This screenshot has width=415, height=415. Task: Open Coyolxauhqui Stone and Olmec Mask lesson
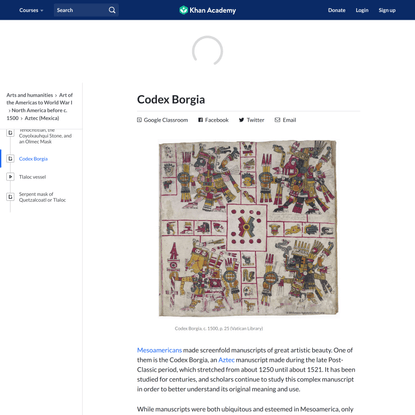coord(45,136)
